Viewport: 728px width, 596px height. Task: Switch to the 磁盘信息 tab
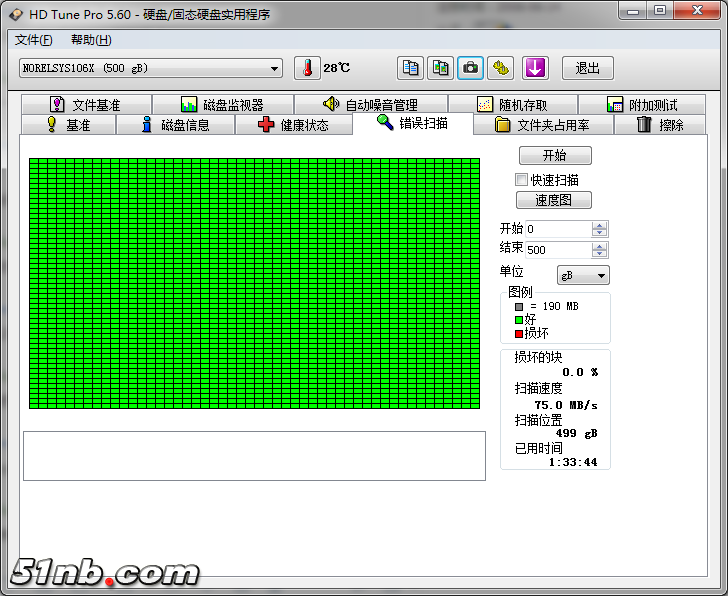175,125
